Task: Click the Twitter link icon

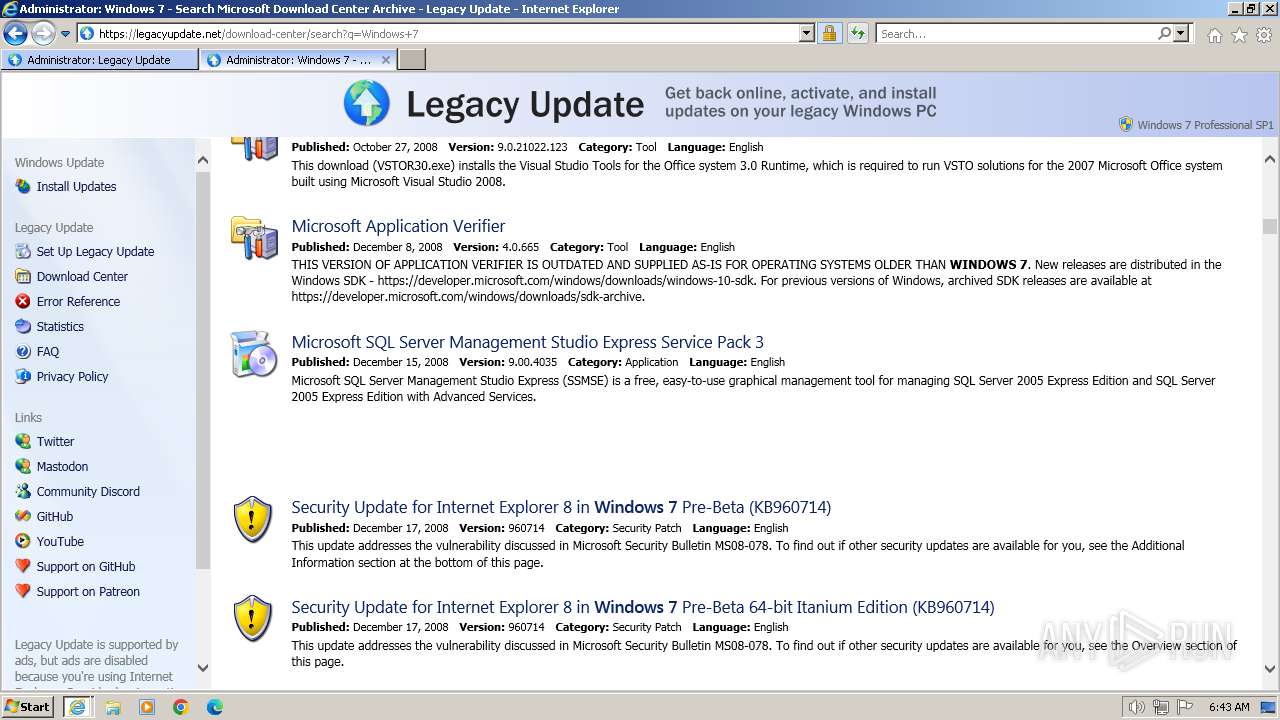Action: 23,442
